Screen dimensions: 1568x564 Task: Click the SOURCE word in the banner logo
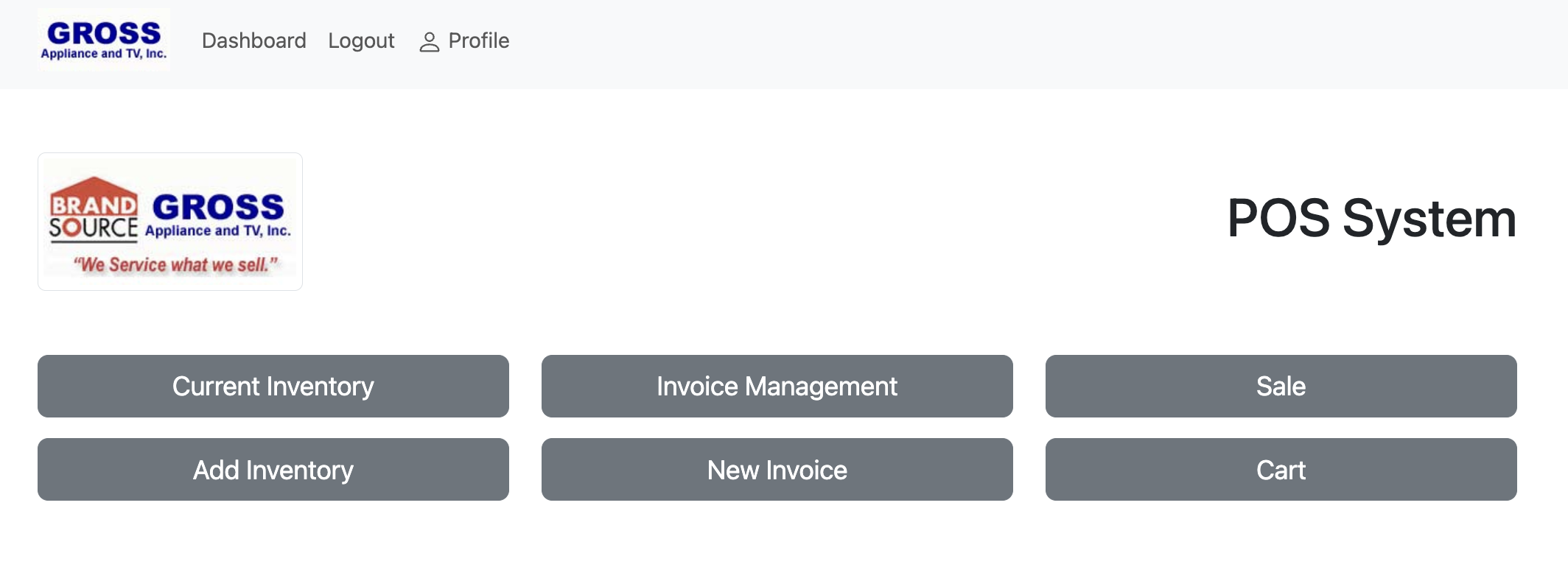(94, 229)
